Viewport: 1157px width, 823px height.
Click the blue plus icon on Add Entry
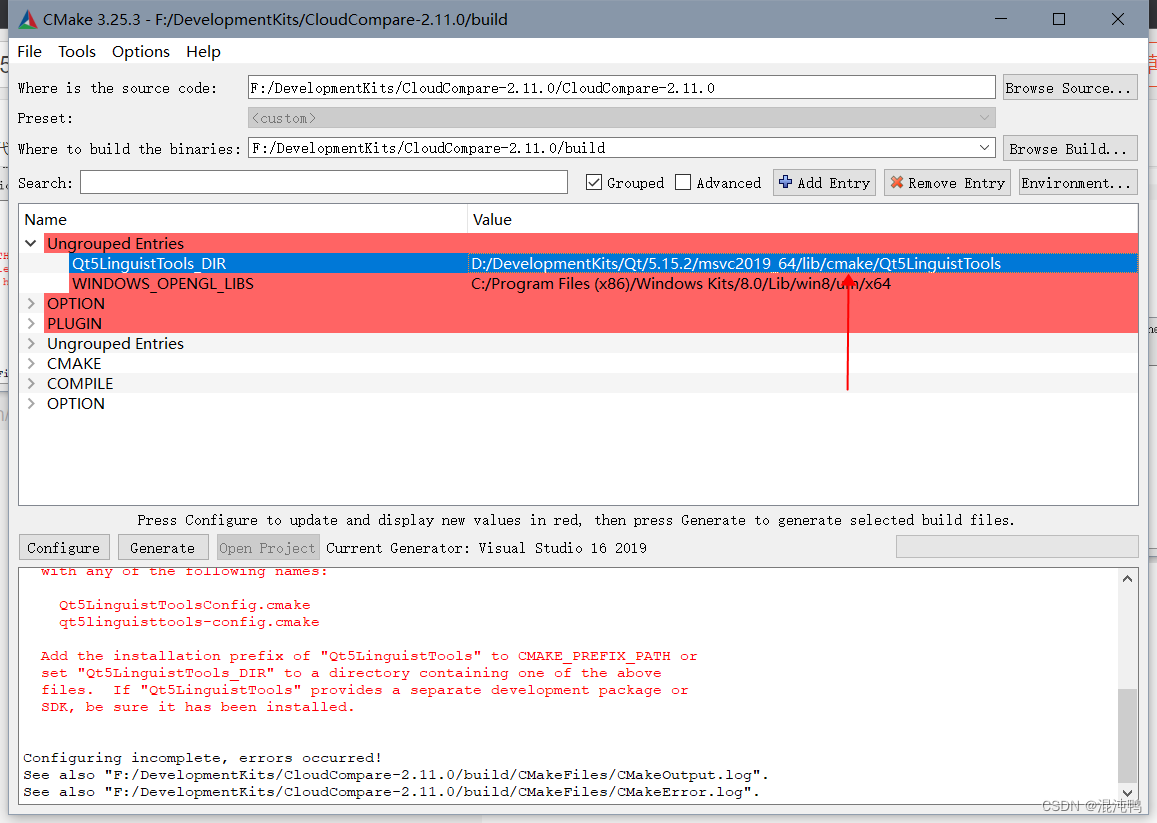[x=785, y=182]
